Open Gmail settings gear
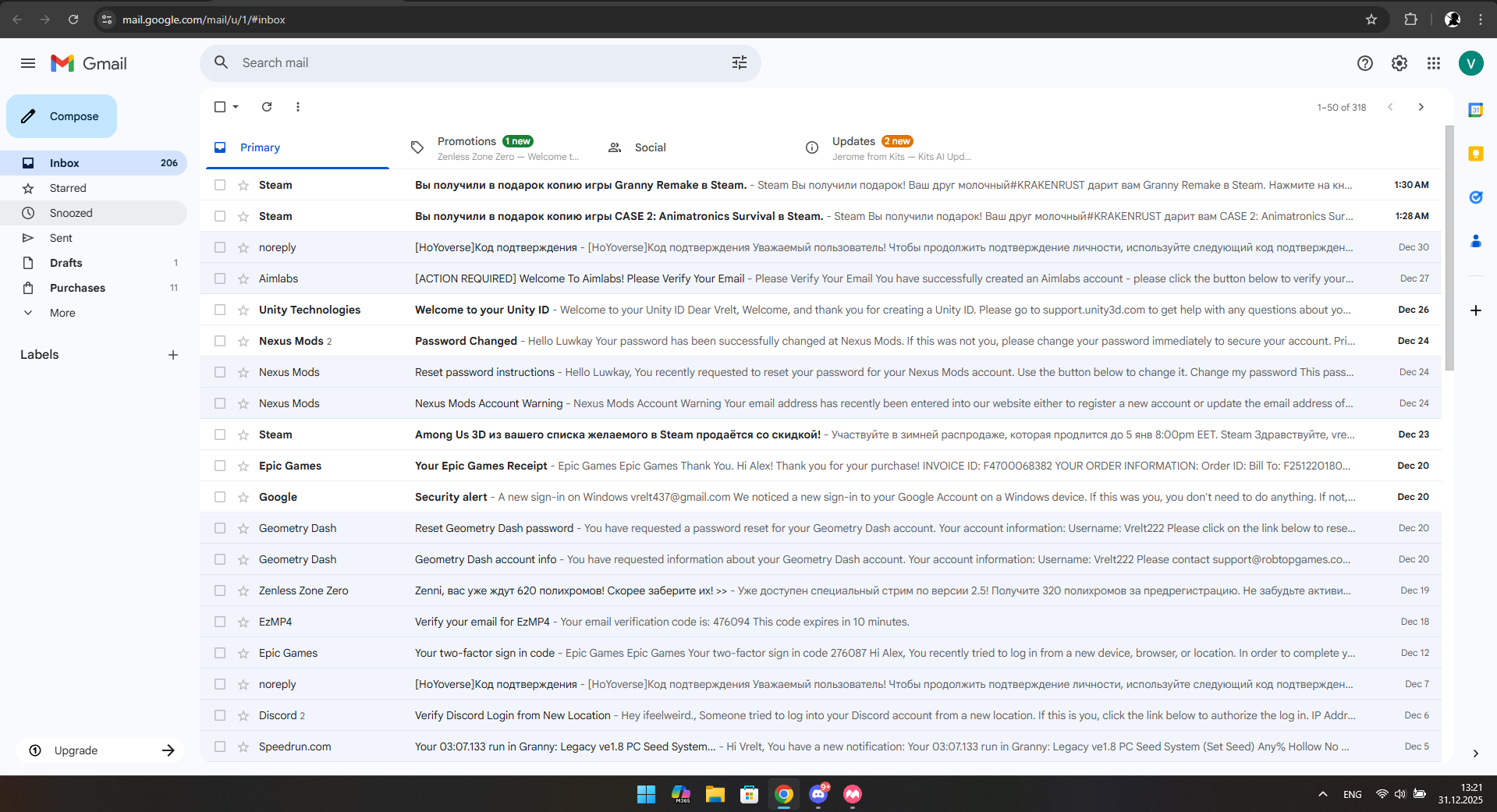This screenshot has width=1497, height=812. (x=1399, y=63)
